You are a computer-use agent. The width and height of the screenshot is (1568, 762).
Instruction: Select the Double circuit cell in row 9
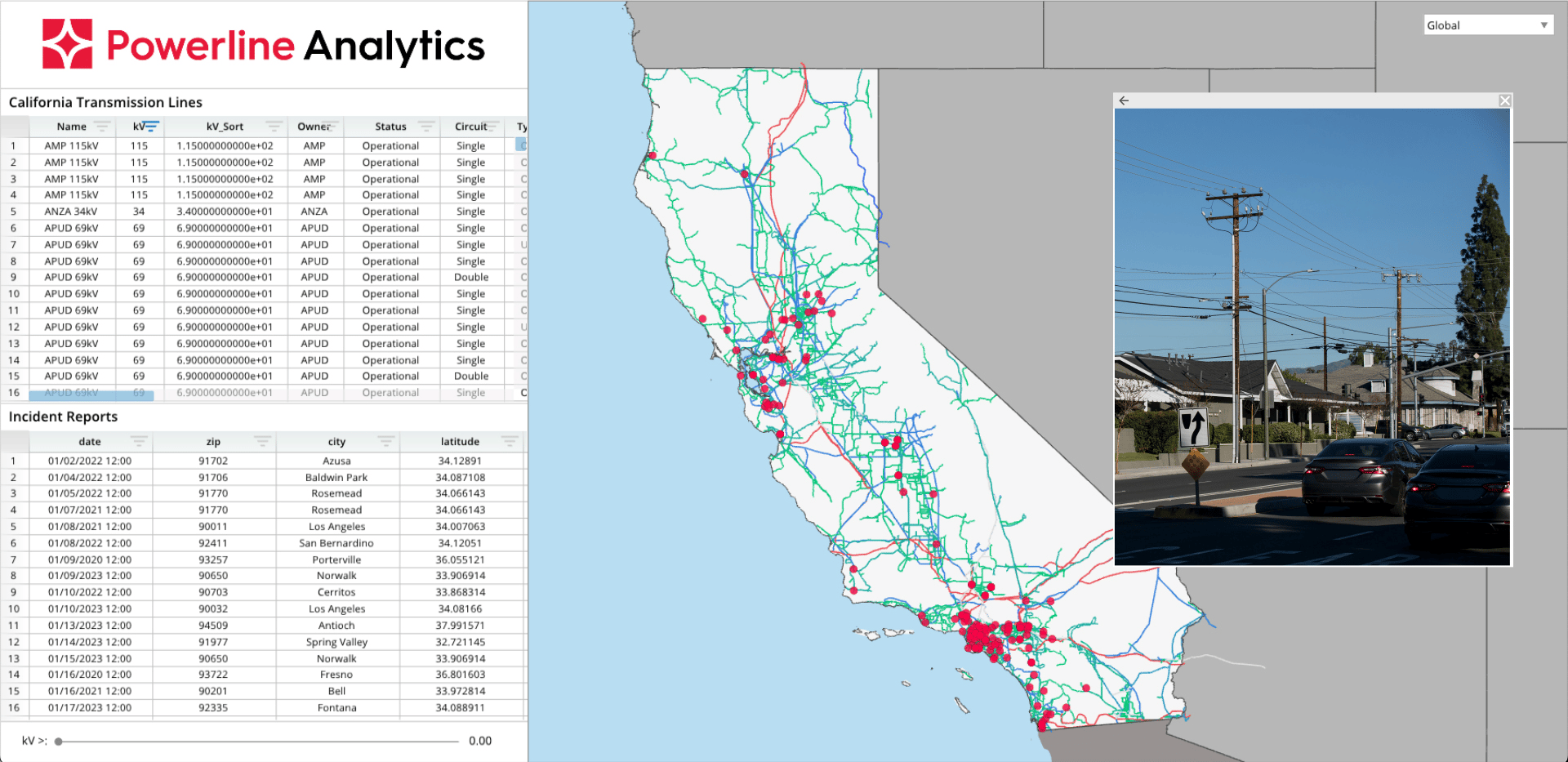point(471,278)
